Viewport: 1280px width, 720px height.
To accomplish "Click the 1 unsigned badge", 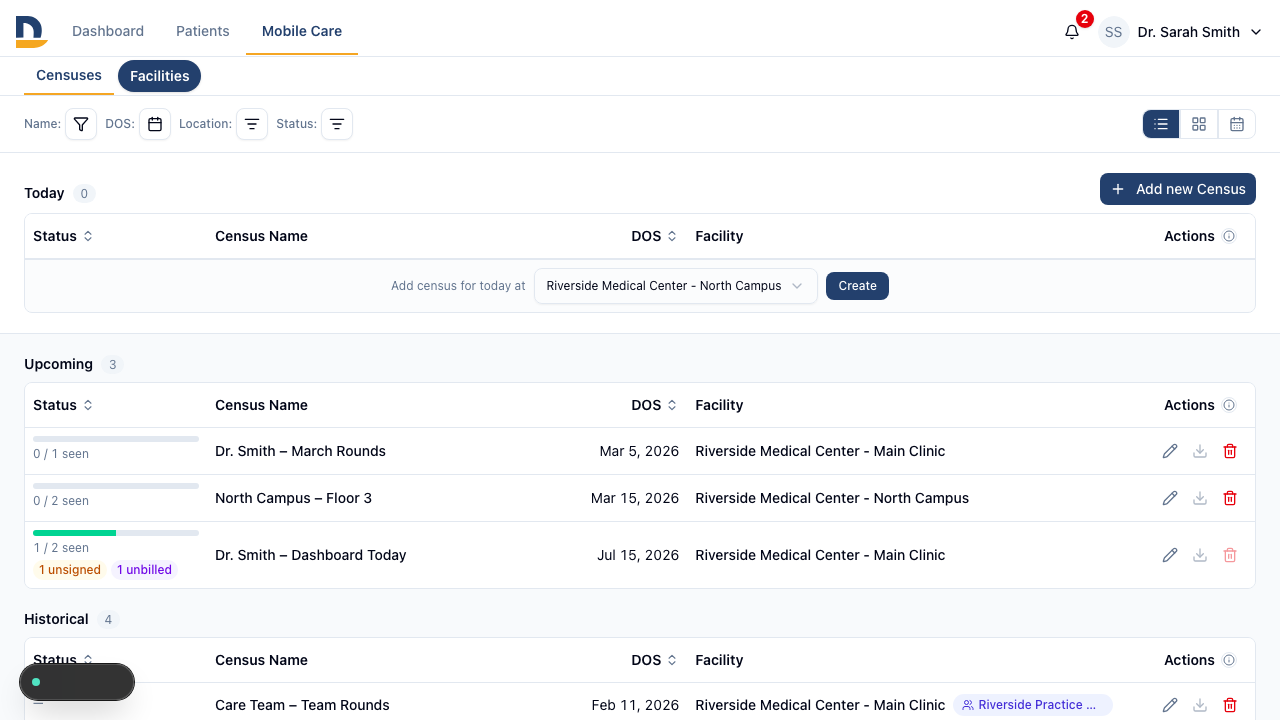I will (70, 570).
